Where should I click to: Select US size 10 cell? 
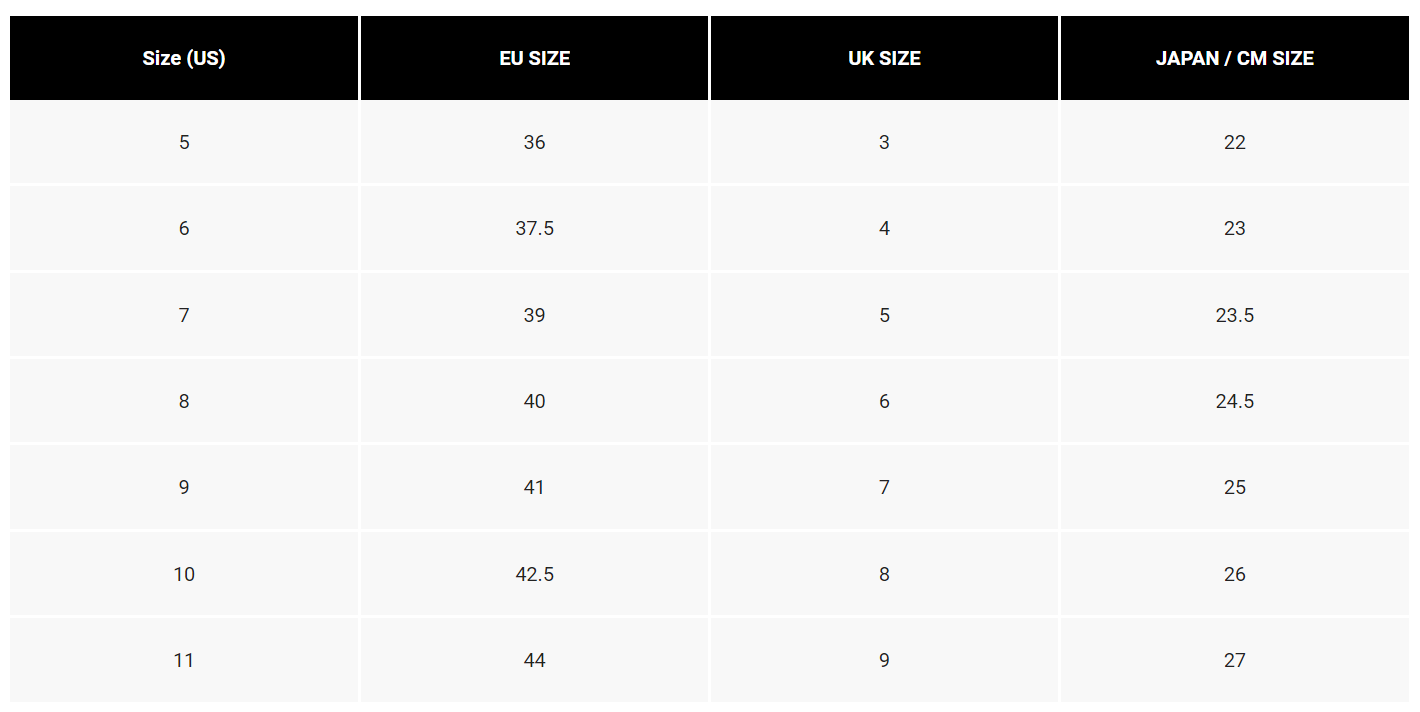pos(184,574)
